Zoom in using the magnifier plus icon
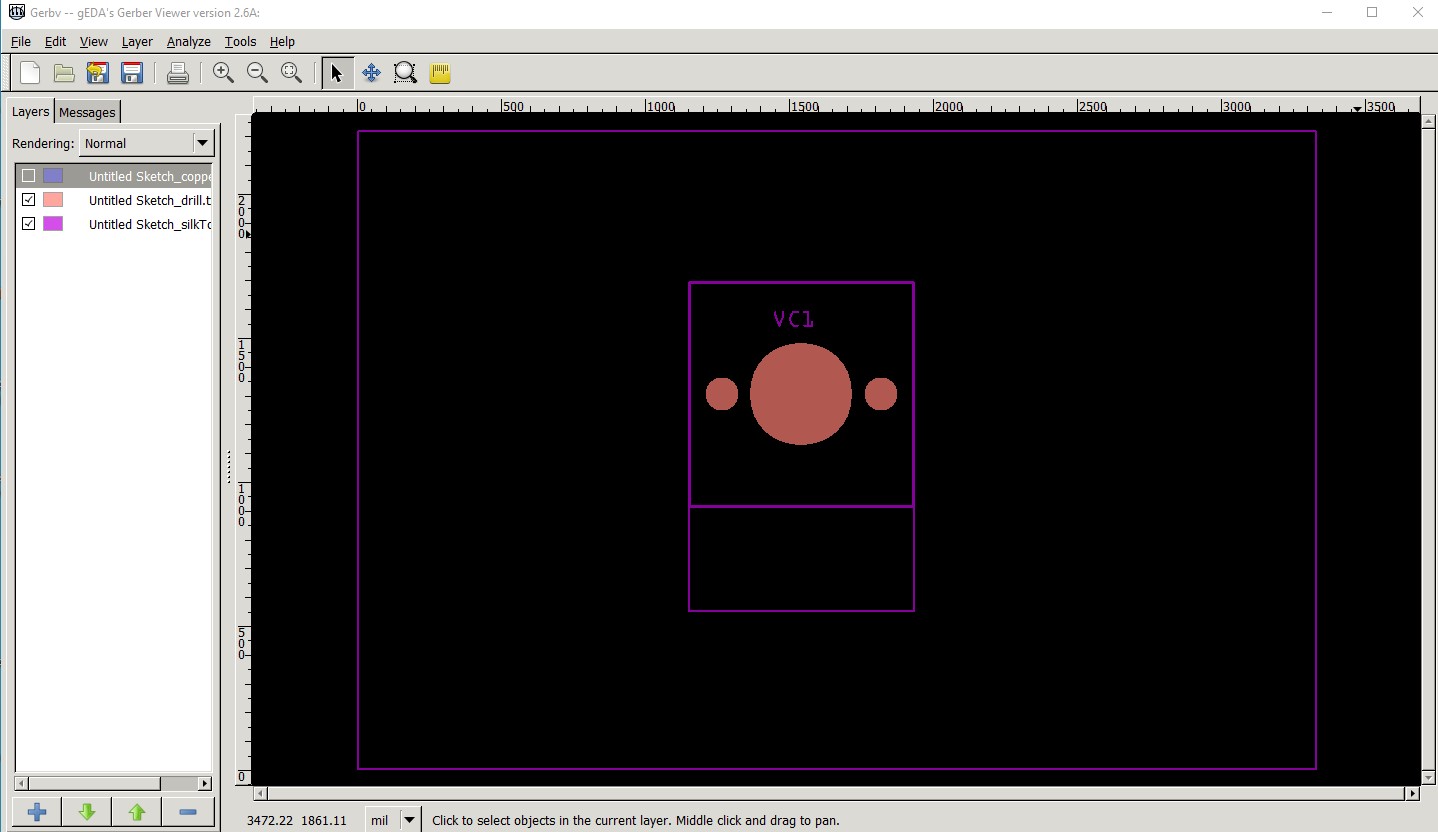 point(223,73)
